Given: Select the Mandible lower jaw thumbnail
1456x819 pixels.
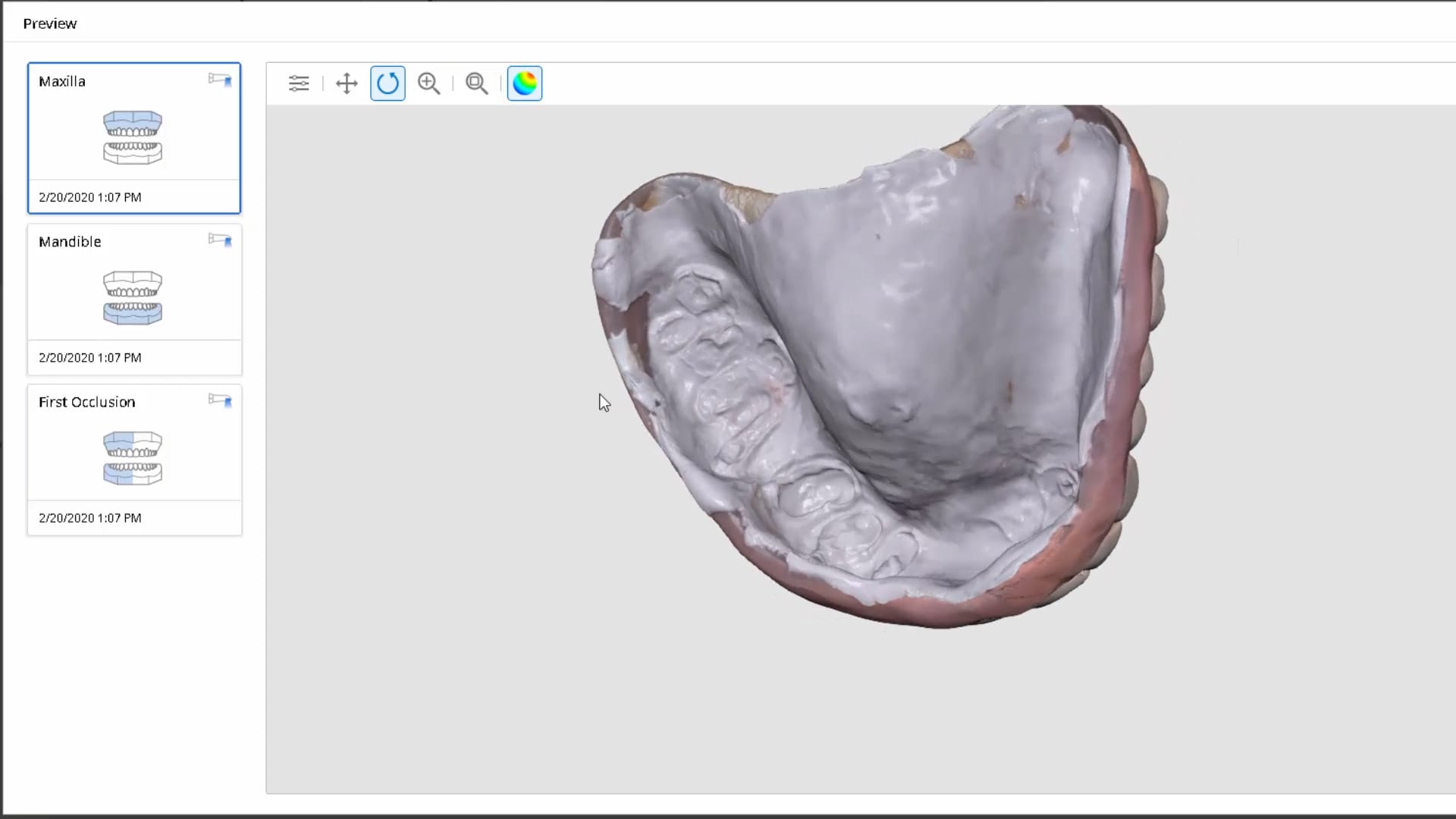Looking at the screenshot, I should (133, 298).
